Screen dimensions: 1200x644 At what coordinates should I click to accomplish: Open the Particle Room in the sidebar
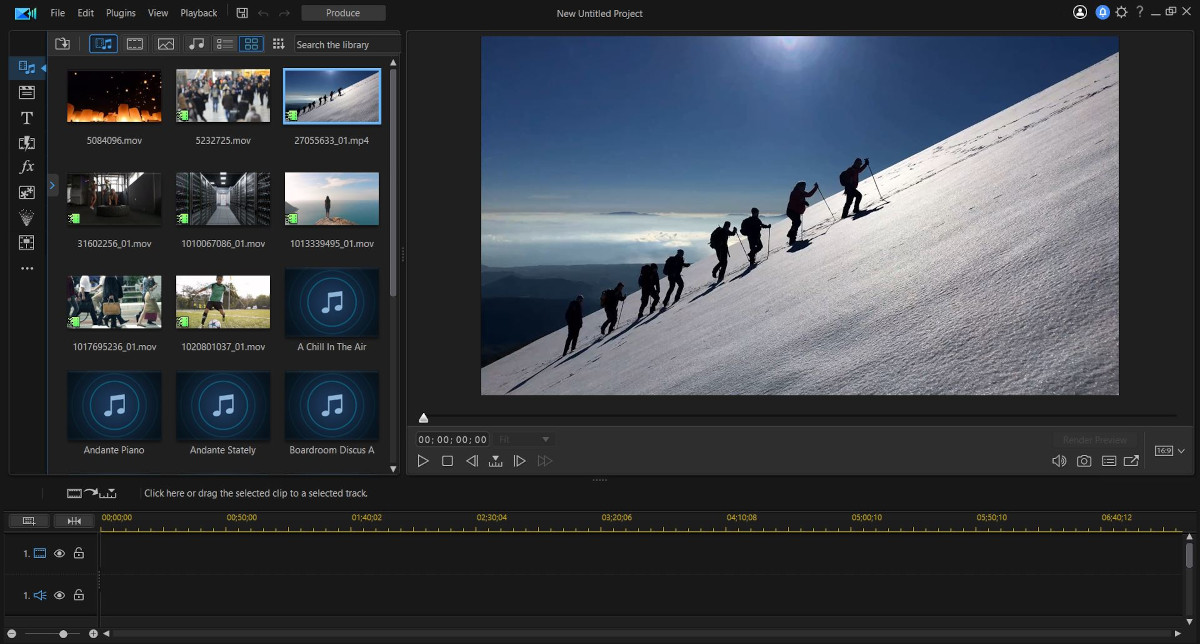(26, 218)
